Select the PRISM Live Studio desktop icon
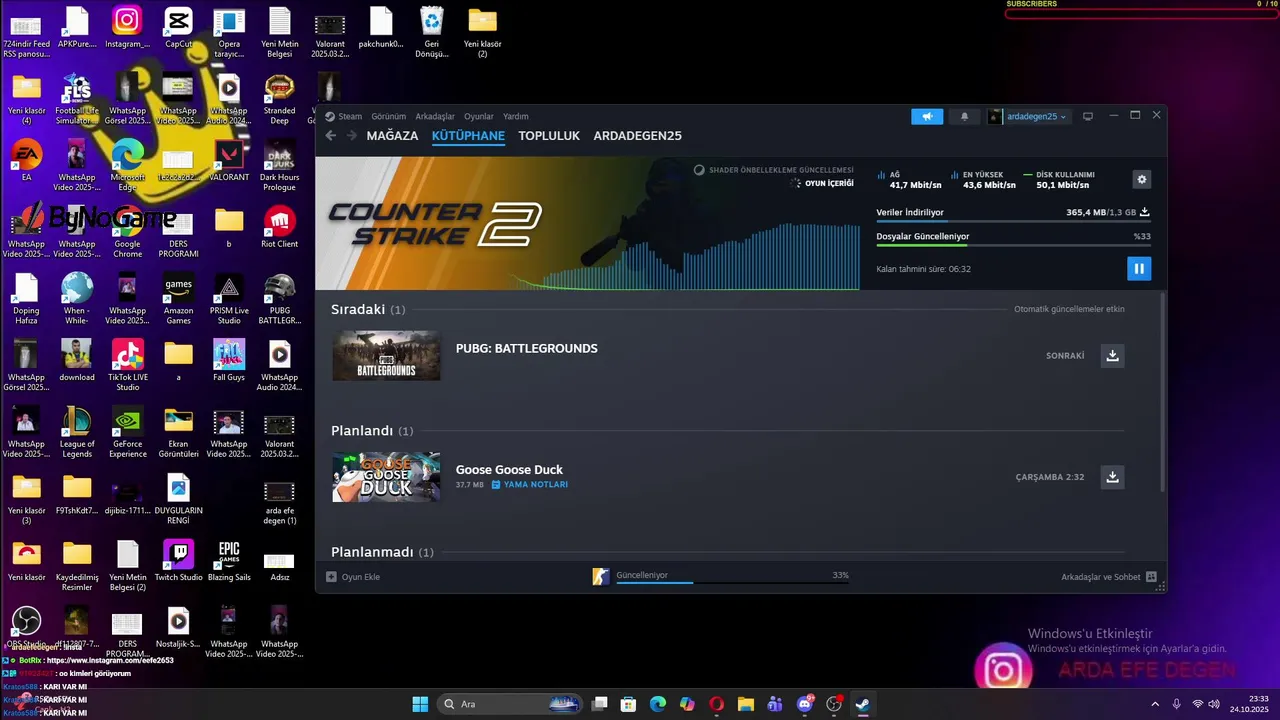1280x720 pixels. pos(229,299)
